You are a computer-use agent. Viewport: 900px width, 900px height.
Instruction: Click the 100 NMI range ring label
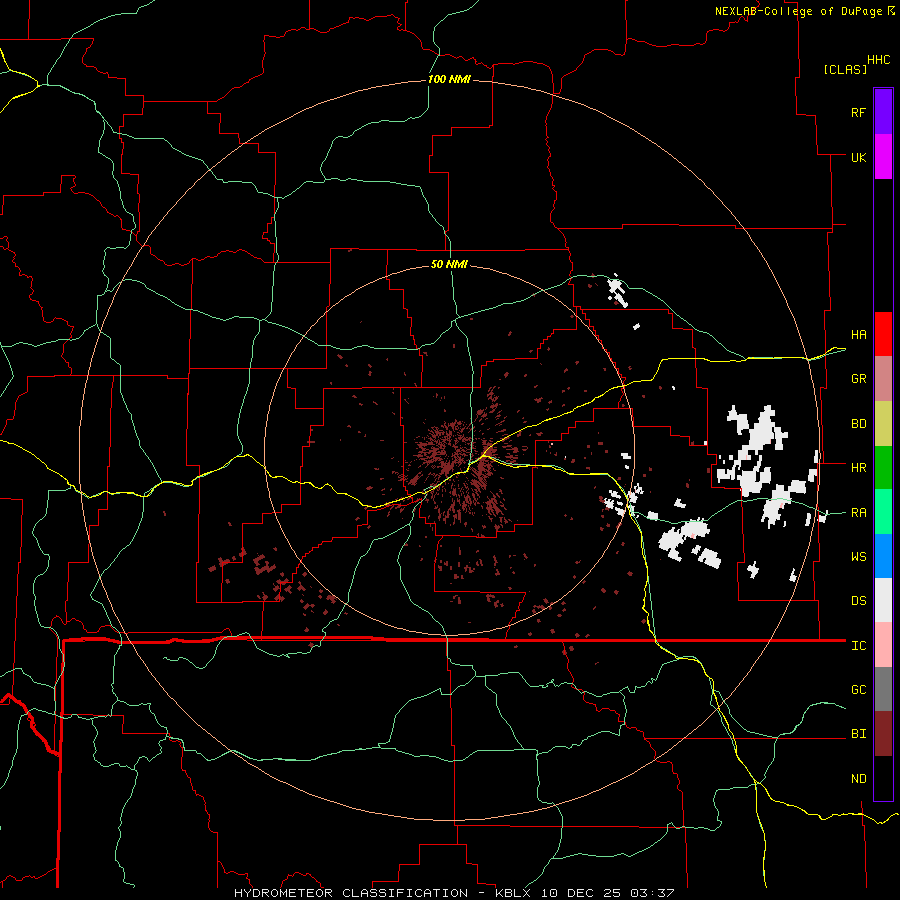pyautogui.click(x=449, y=79)
